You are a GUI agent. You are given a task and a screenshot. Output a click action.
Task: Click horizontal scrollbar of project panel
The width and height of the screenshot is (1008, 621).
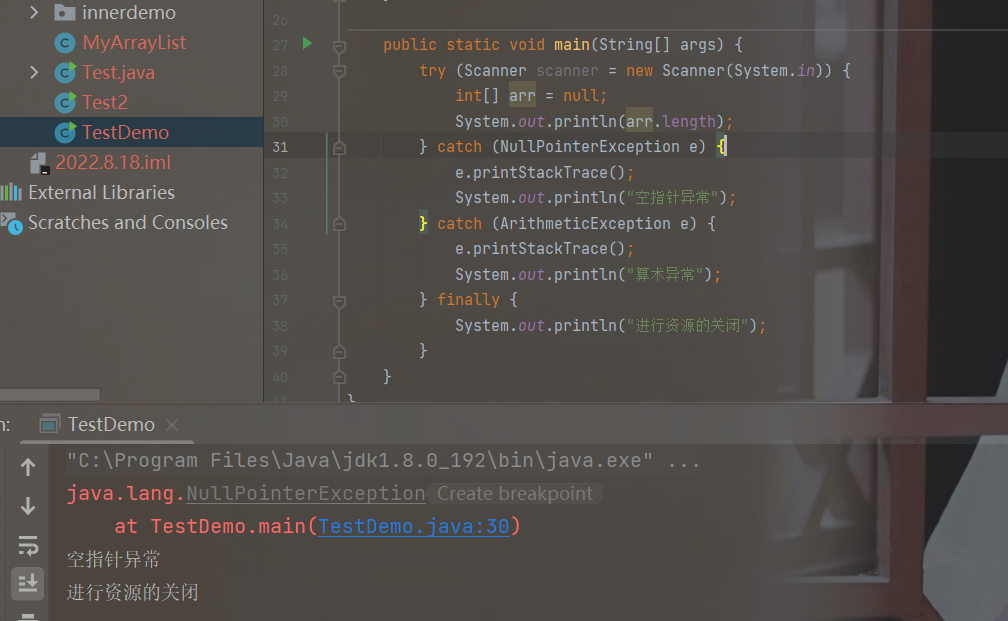(50, 394)
